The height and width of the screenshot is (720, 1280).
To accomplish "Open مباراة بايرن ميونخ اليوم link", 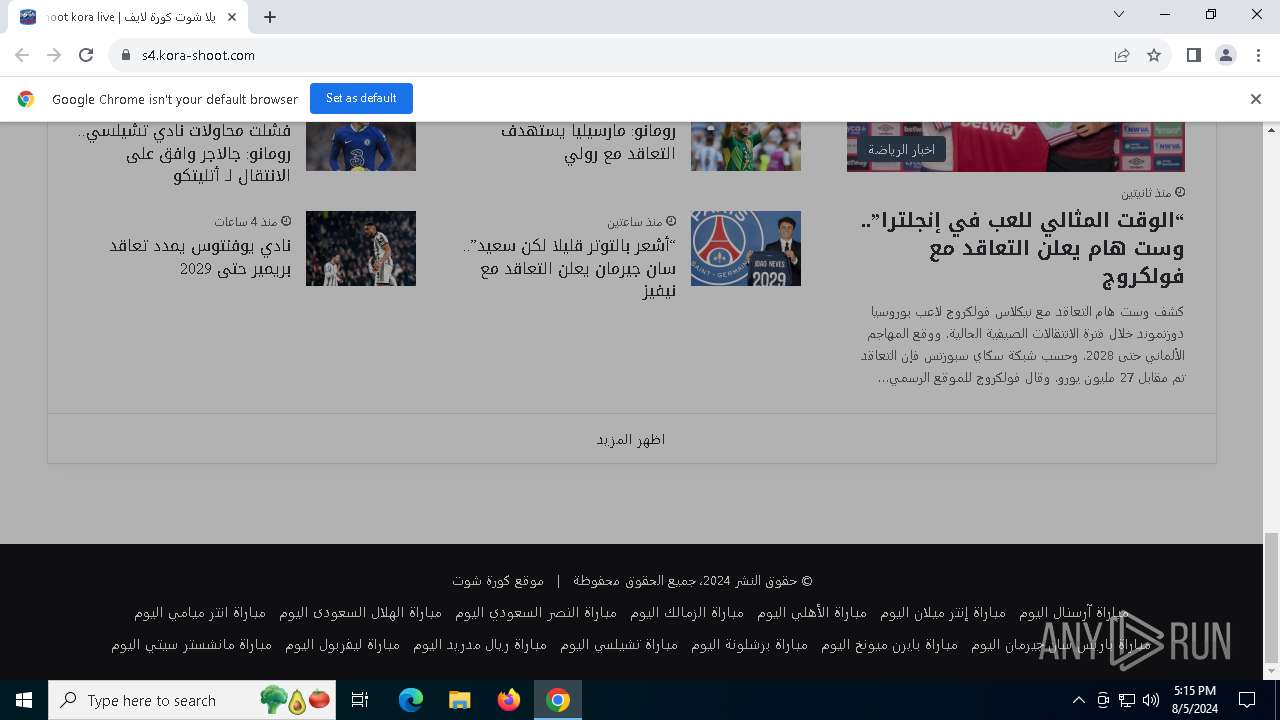I will pos(889,645).
